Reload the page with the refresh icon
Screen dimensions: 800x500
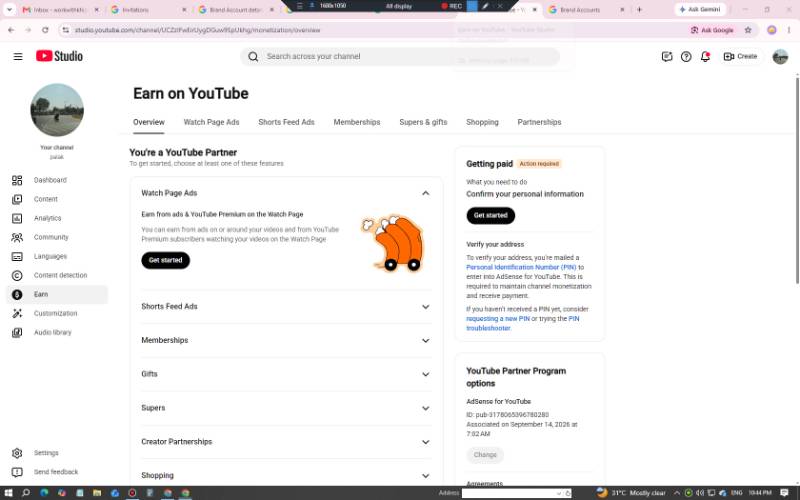click(45, 30)
